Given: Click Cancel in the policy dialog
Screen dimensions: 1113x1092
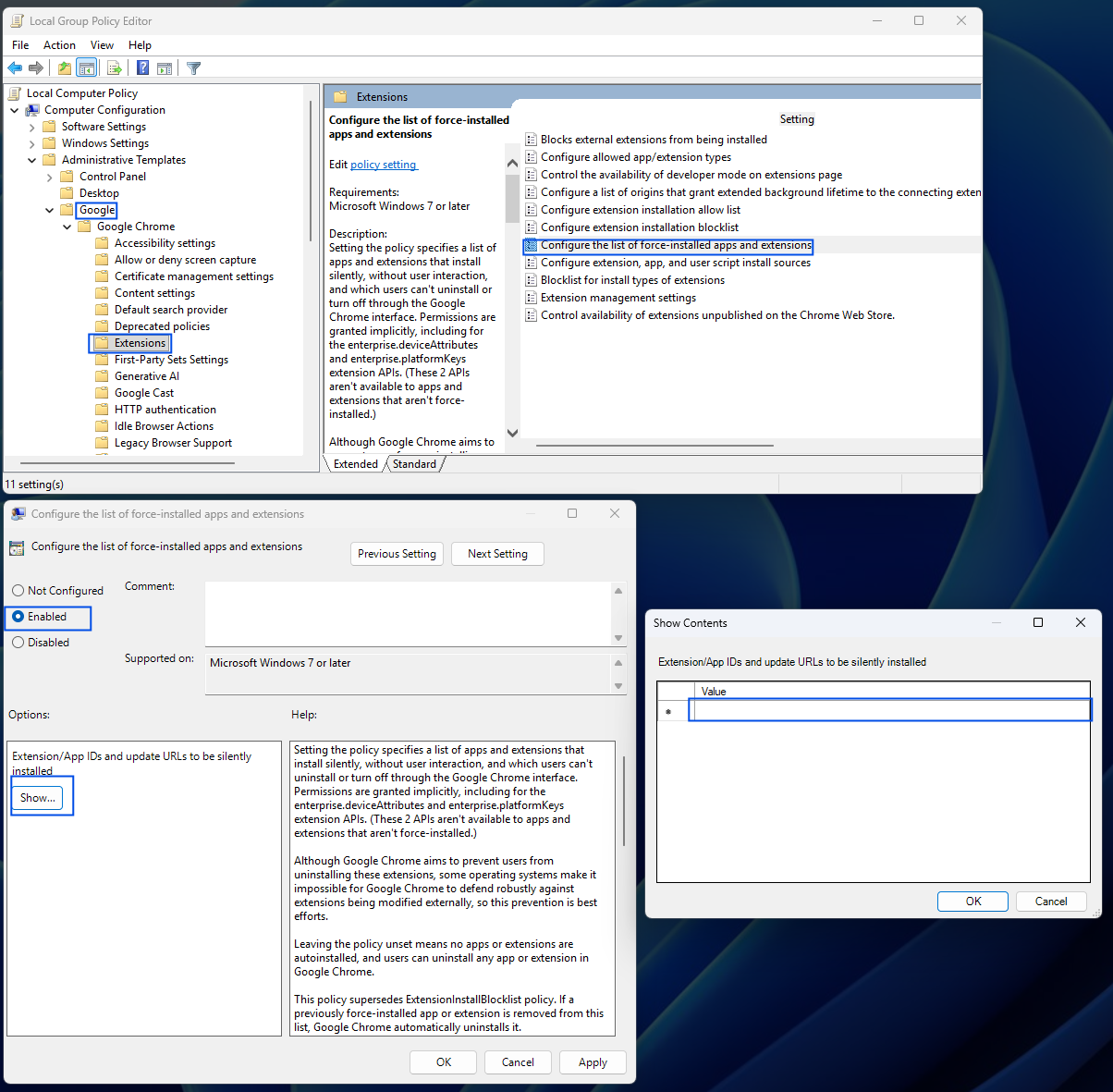Looking at the screenshot, I should point(518,1062).
